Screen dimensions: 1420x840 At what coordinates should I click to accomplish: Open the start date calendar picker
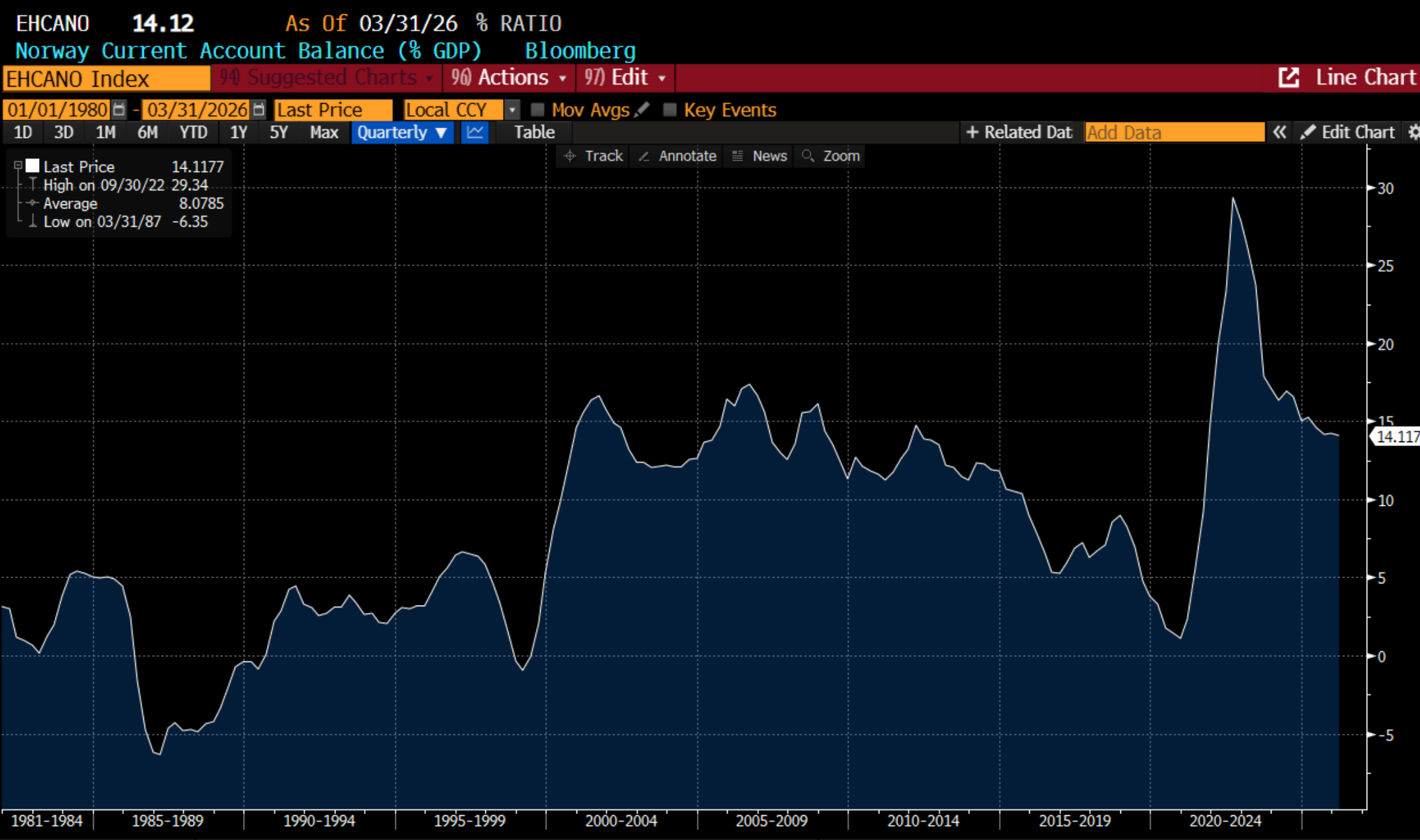coord(119,109)
